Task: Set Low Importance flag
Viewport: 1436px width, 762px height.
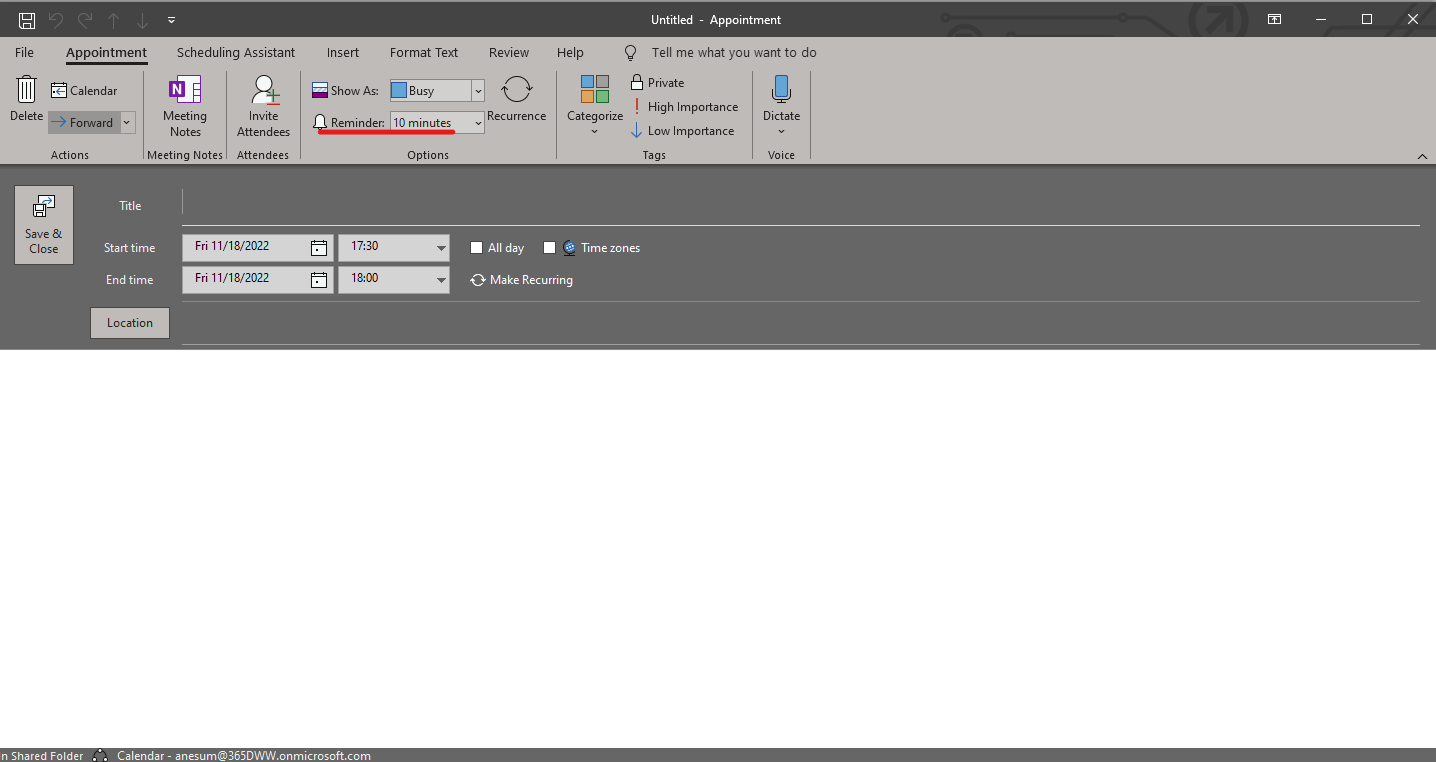Action: tap(683, 131)
